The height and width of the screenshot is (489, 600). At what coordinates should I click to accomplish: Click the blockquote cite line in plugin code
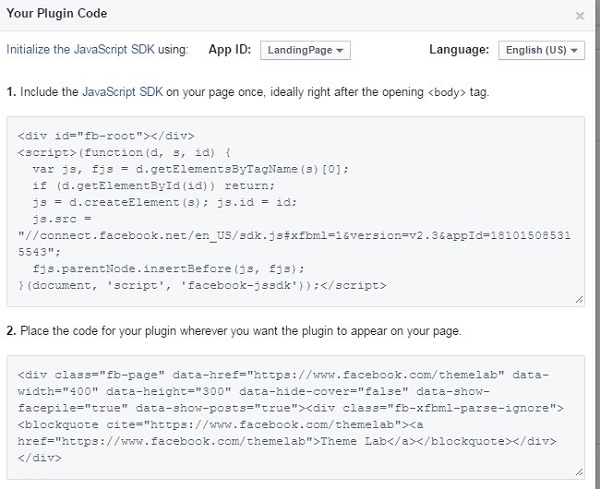pyautogui.click(x=220, y=425)
